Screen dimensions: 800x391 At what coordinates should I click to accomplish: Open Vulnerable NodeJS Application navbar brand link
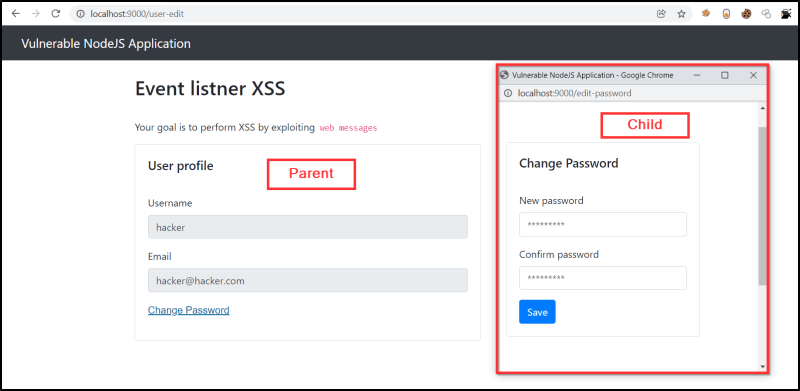106,43
